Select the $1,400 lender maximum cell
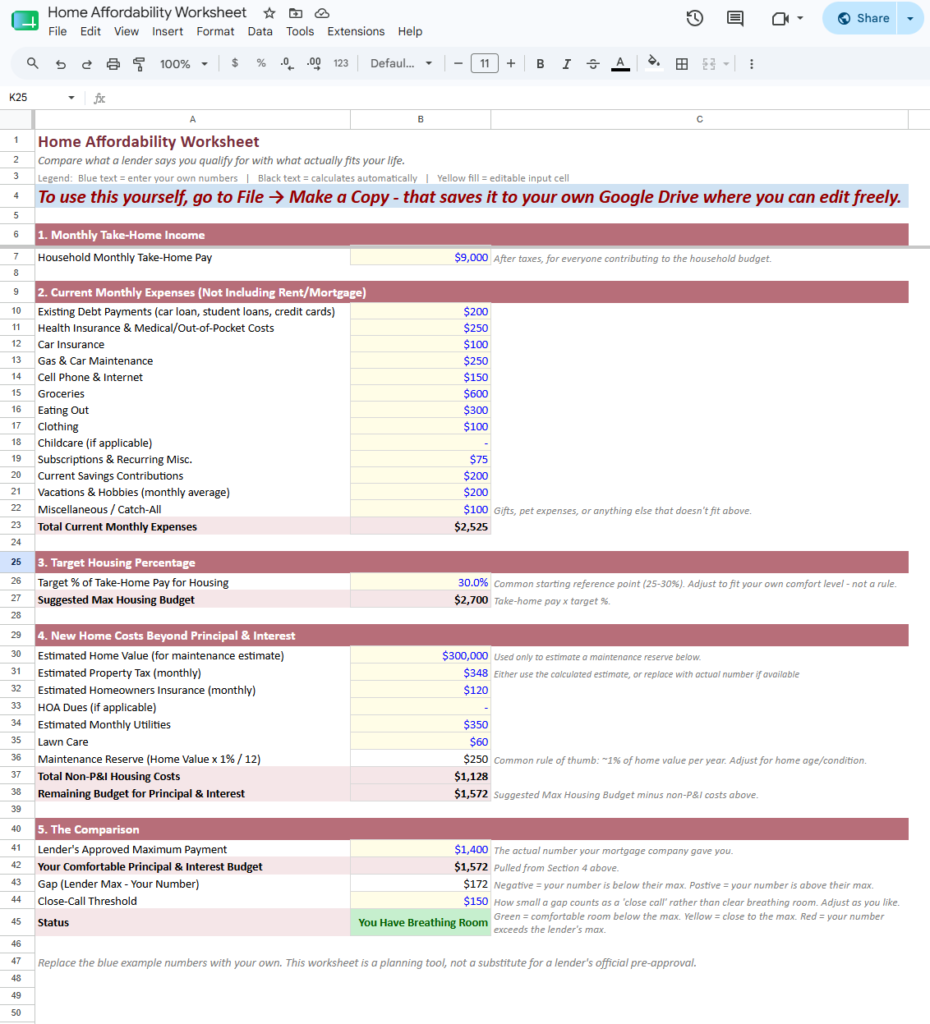The width and height of the screenshot is (930, 1024). click(421, 850)
